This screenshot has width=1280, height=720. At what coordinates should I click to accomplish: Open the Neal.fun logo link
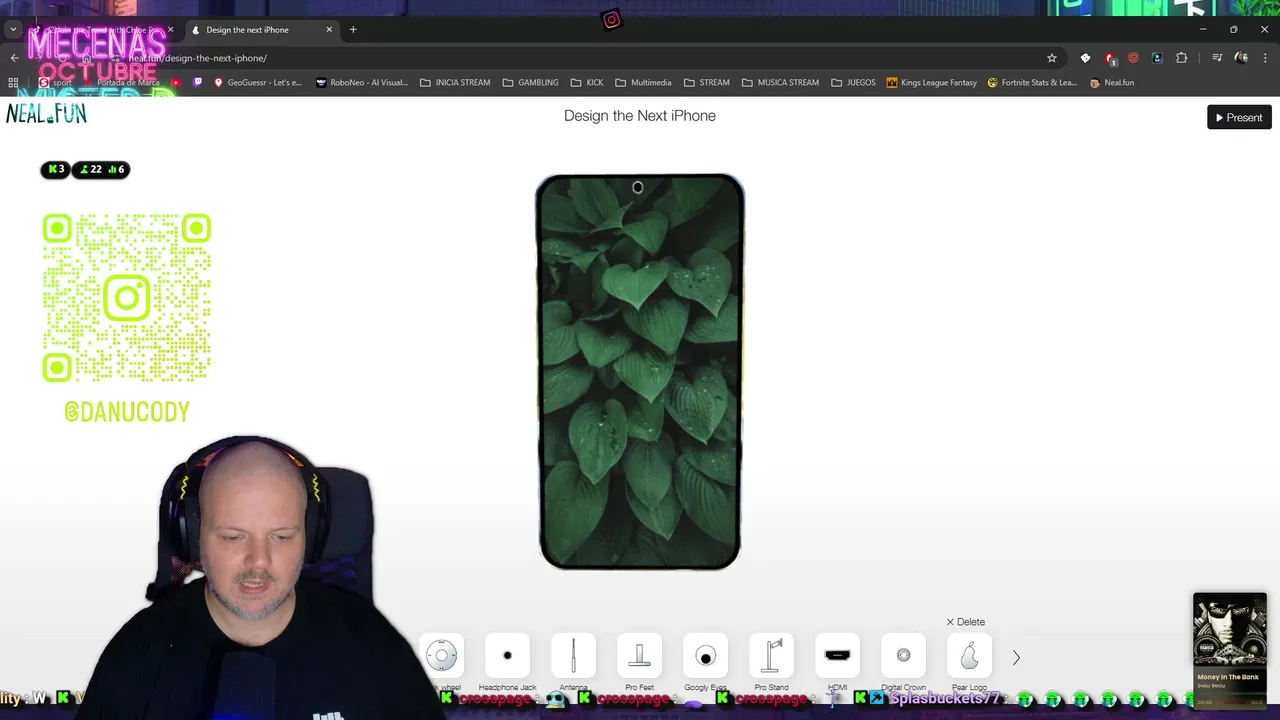46,114
